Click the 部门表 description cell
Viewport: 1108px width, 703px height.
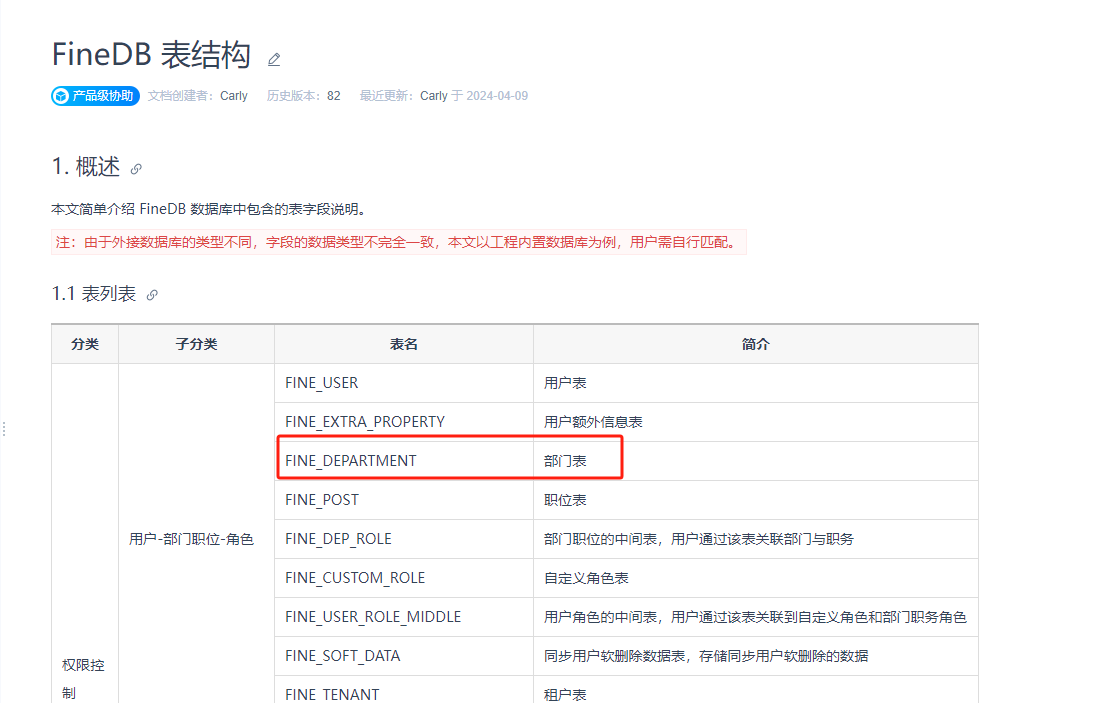(x=755, y=461)
